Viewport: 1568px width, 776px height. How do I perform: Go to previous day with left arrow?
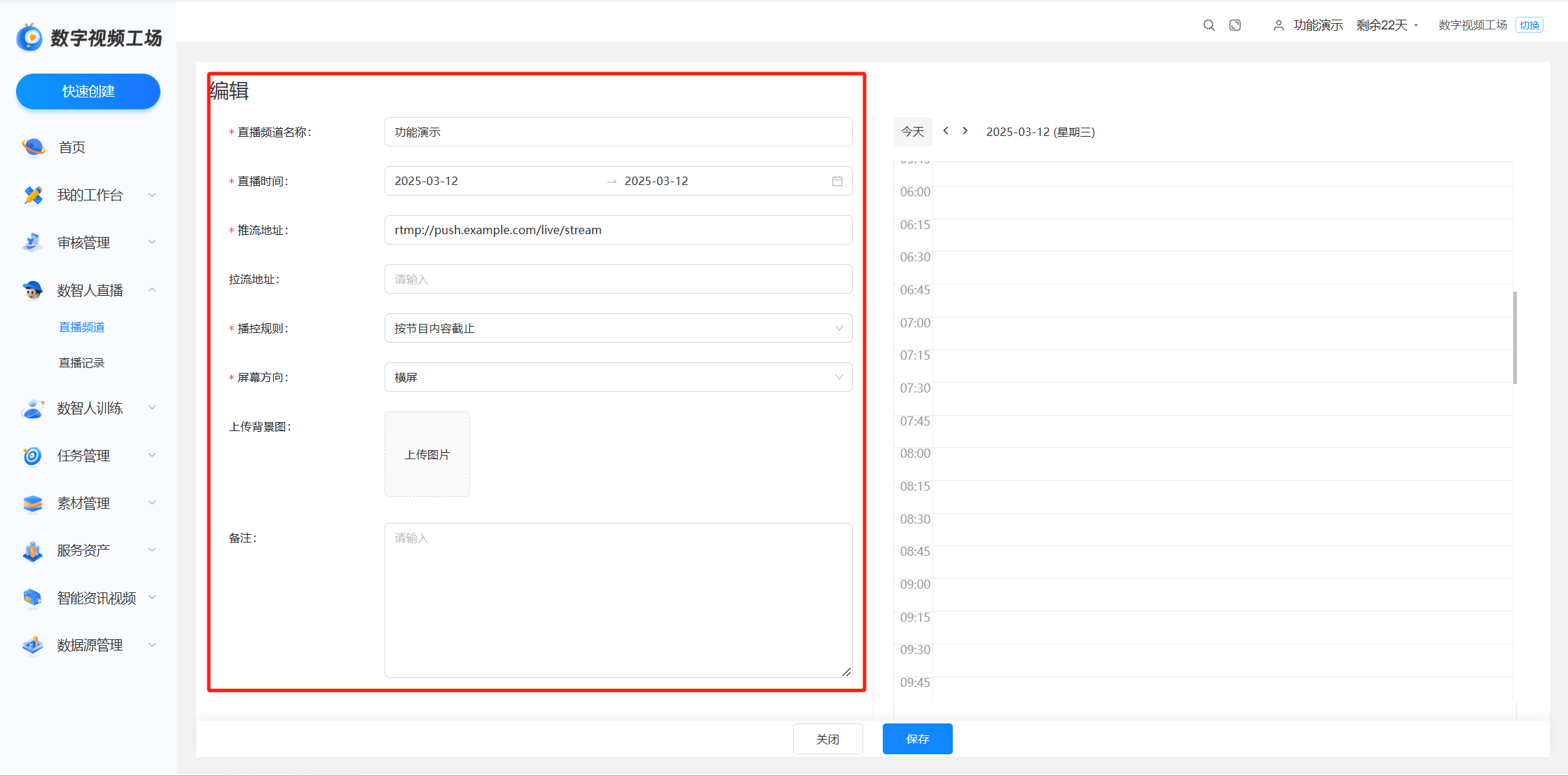946,131
